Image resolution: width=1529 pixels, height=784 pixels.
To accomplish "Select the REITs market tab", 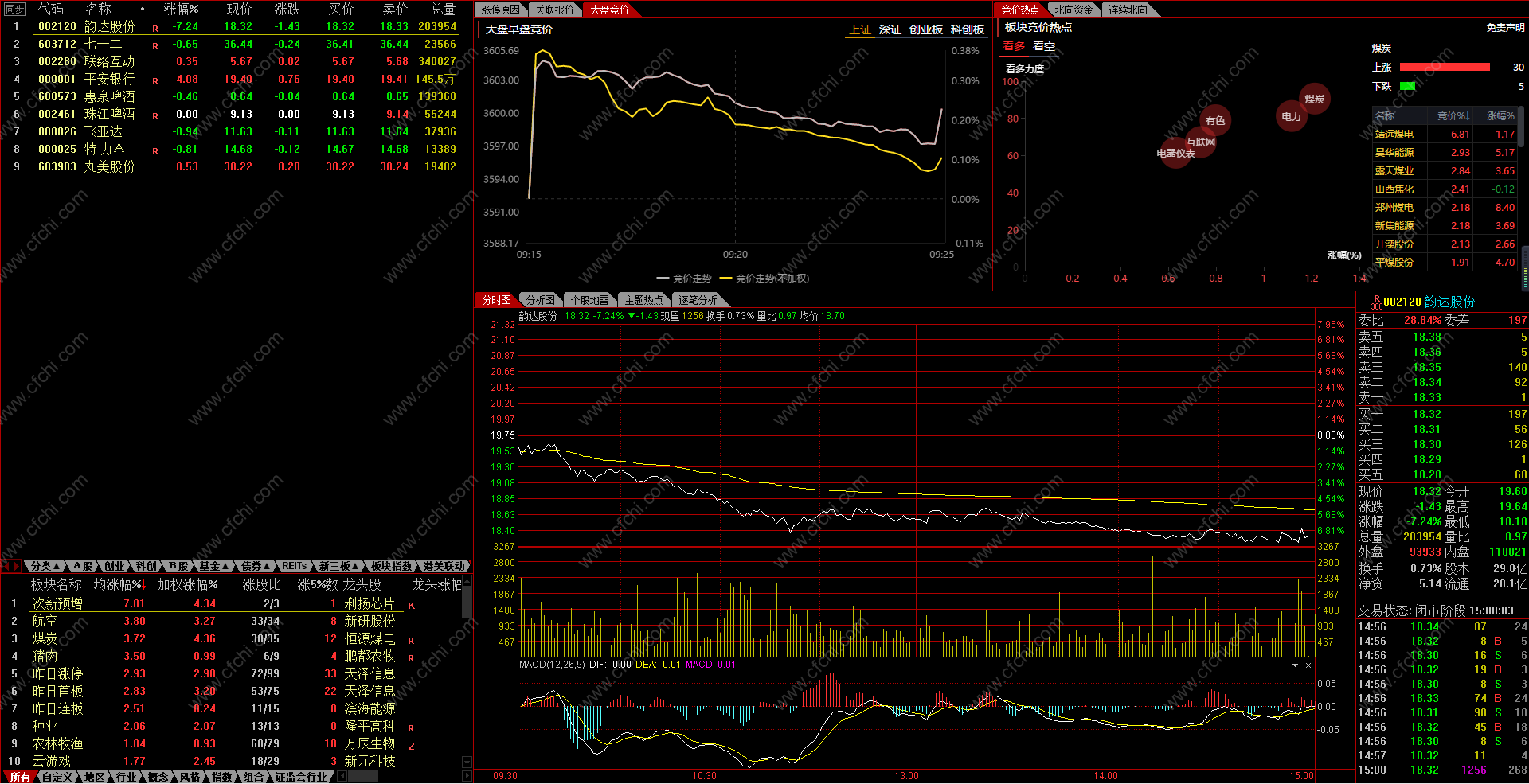I will 295,566.
